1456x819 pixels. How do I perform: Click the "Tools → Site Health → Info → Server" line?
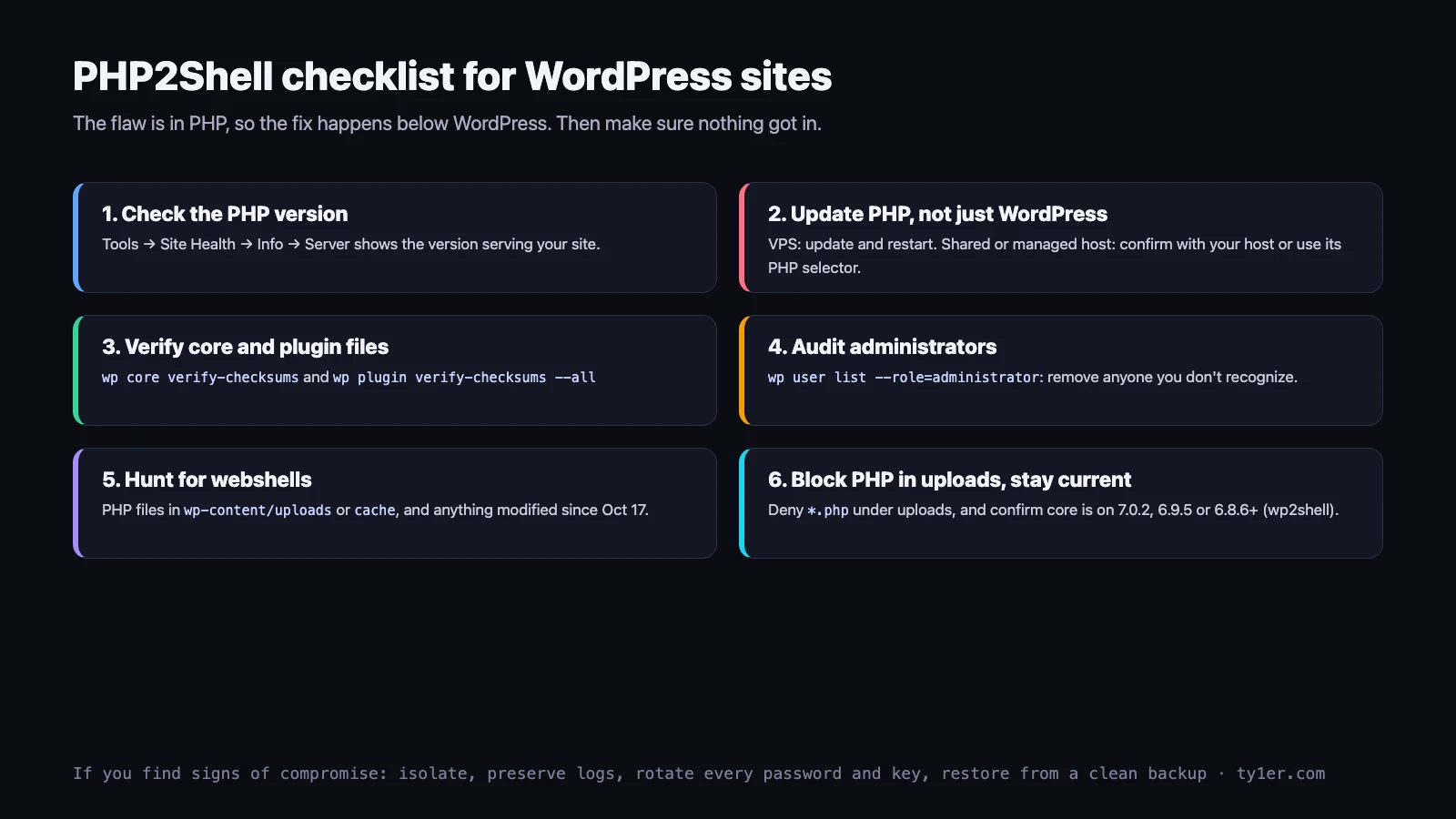(x=350, y=244)
